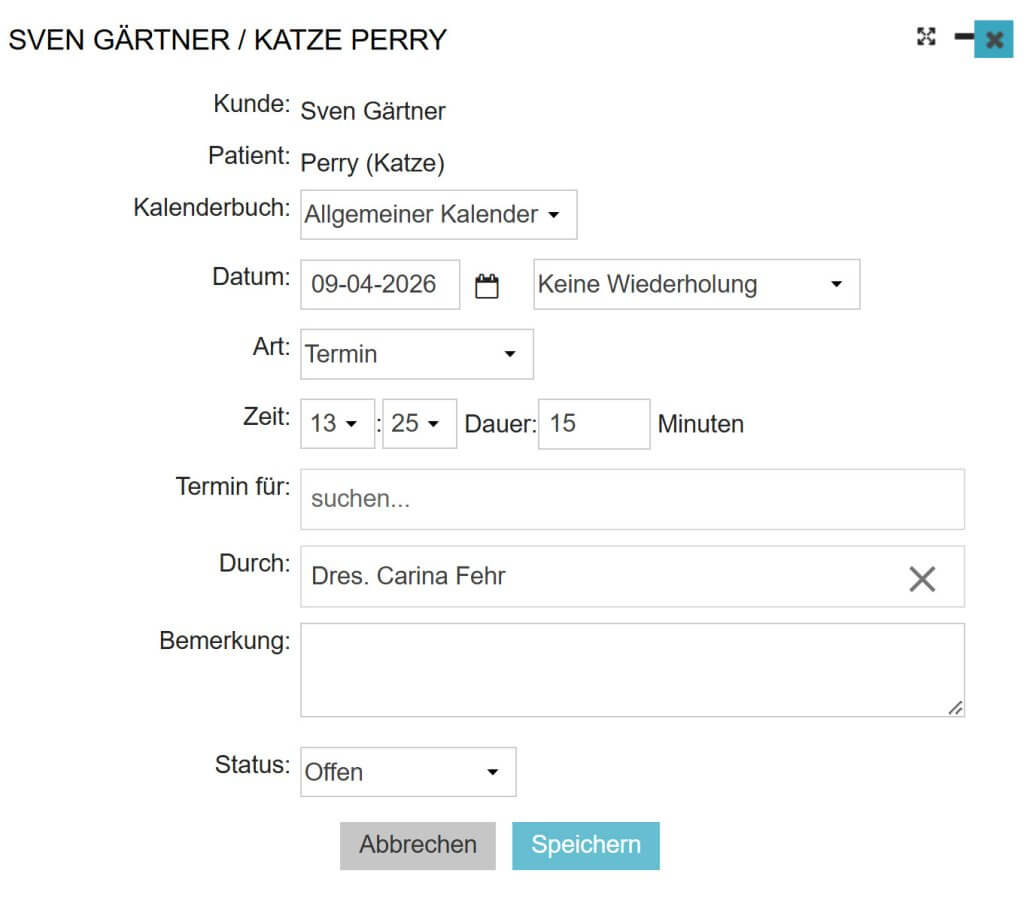Image resolution: width=1024 pixels, height=916 pixels.
Task: Remove Dres. Carina Fehr with the X
Action: click(x=921, y=578)
